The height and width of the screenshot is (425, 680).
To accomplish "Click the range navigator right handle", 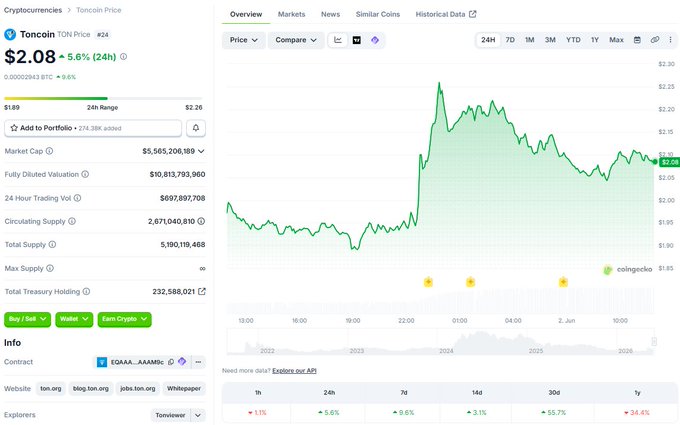I will [x=654, y=342].
